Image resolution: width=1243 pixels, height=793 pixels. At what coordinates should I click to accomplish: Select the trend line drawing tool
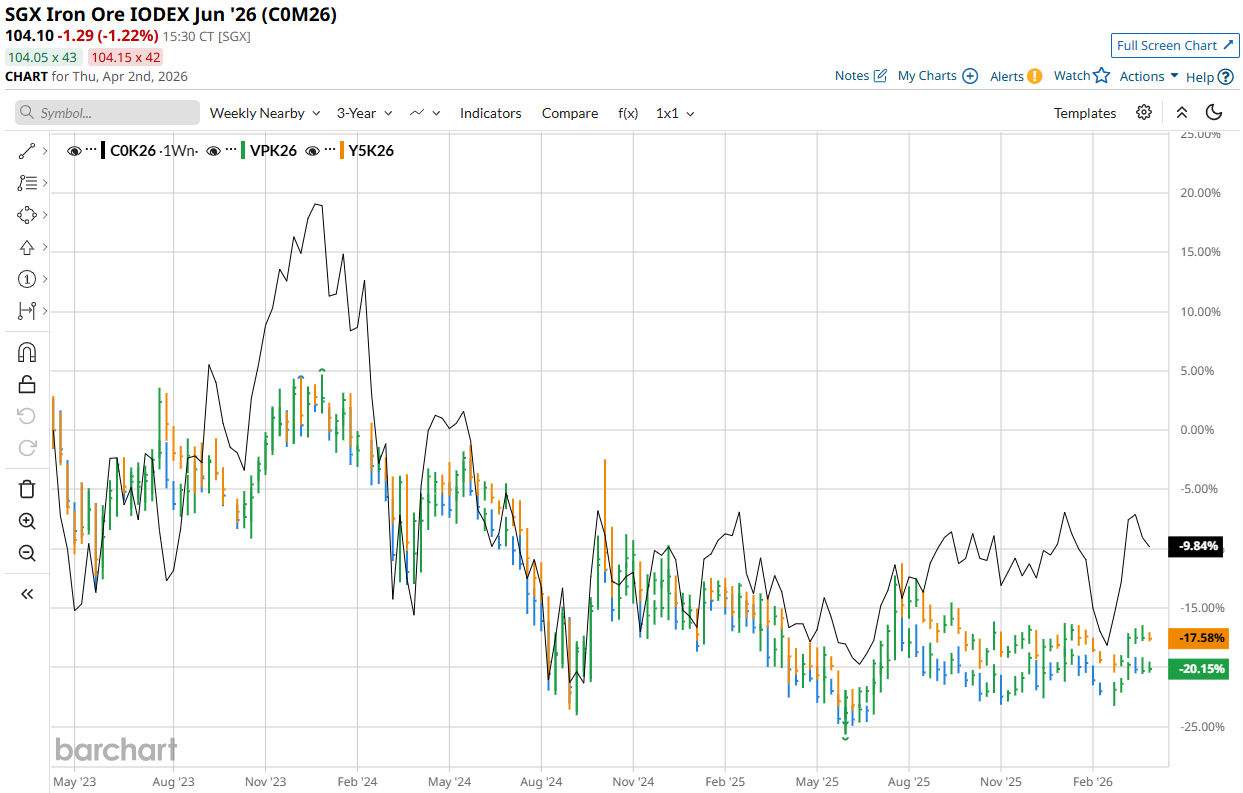tap(27, 151)
